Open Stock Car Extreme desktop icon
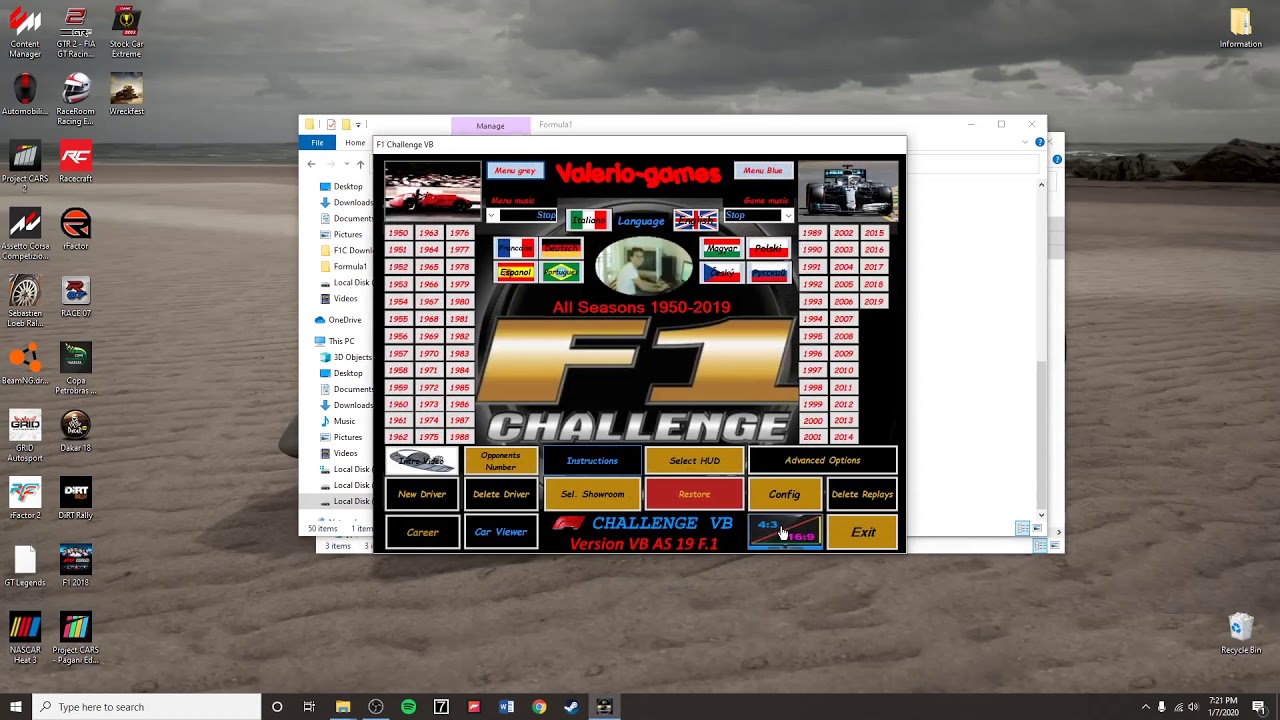 [126, 32]
